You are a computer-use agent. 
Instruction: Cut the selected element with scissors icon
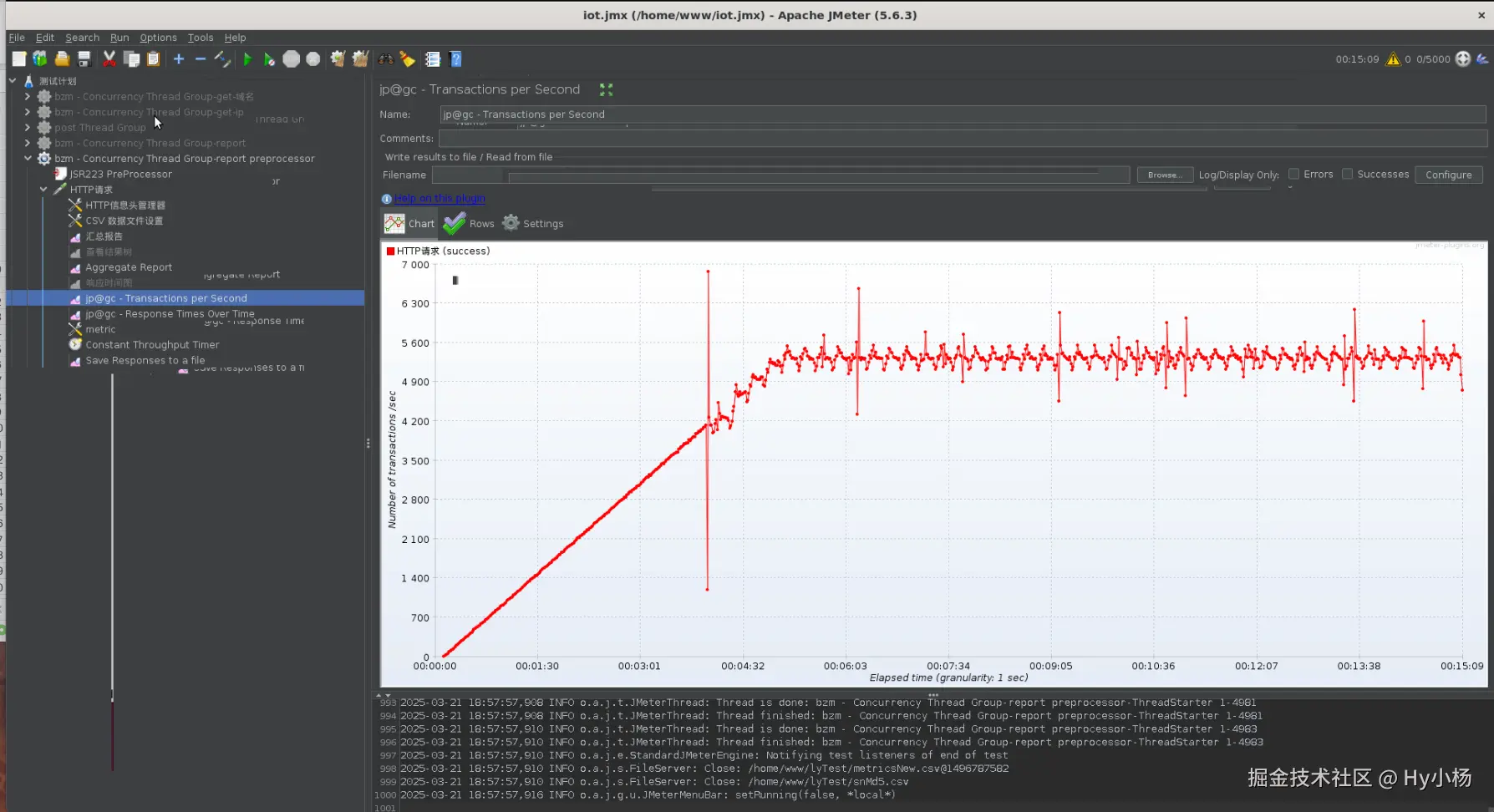109,58
